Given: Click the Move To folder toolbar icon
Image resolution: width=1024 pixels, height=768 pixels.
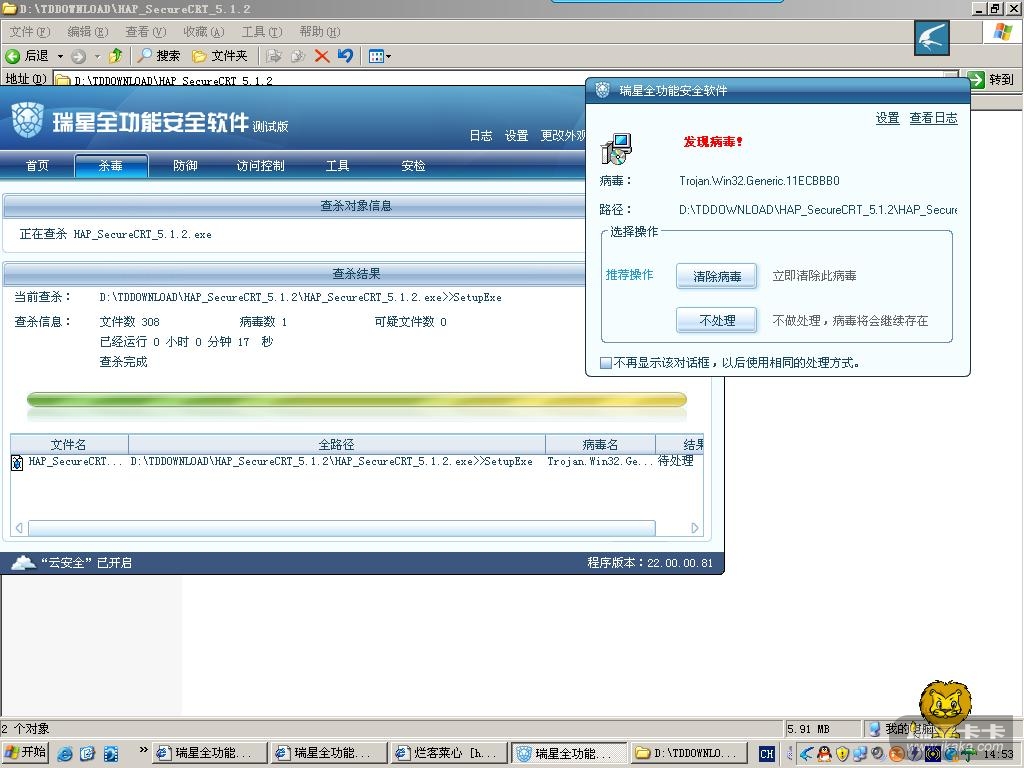Looking at the screenshot, I should pos(274,56).
